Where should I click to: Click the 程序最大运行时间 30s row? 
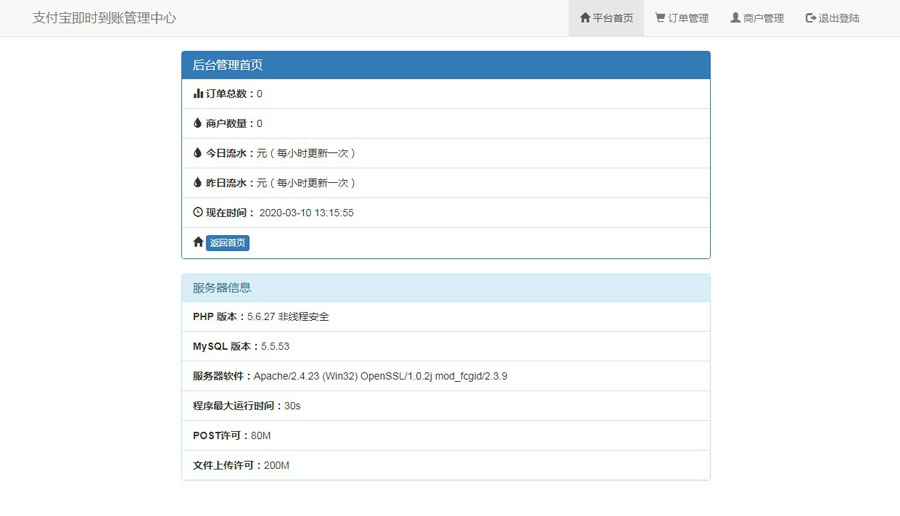(x=446, y=406)
